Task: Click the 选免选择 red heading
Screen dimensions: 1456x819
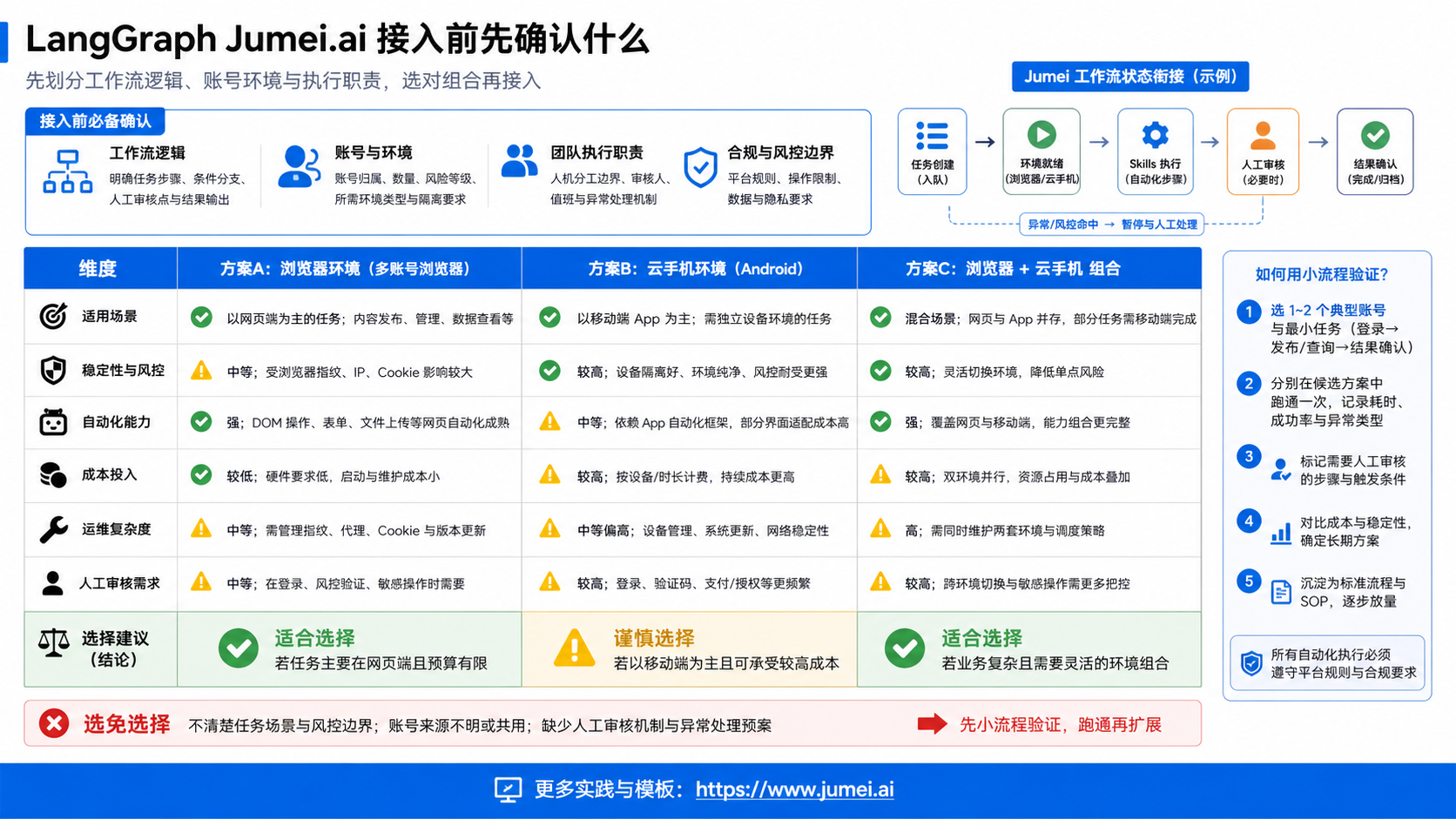Action: (x=127, y=723)
